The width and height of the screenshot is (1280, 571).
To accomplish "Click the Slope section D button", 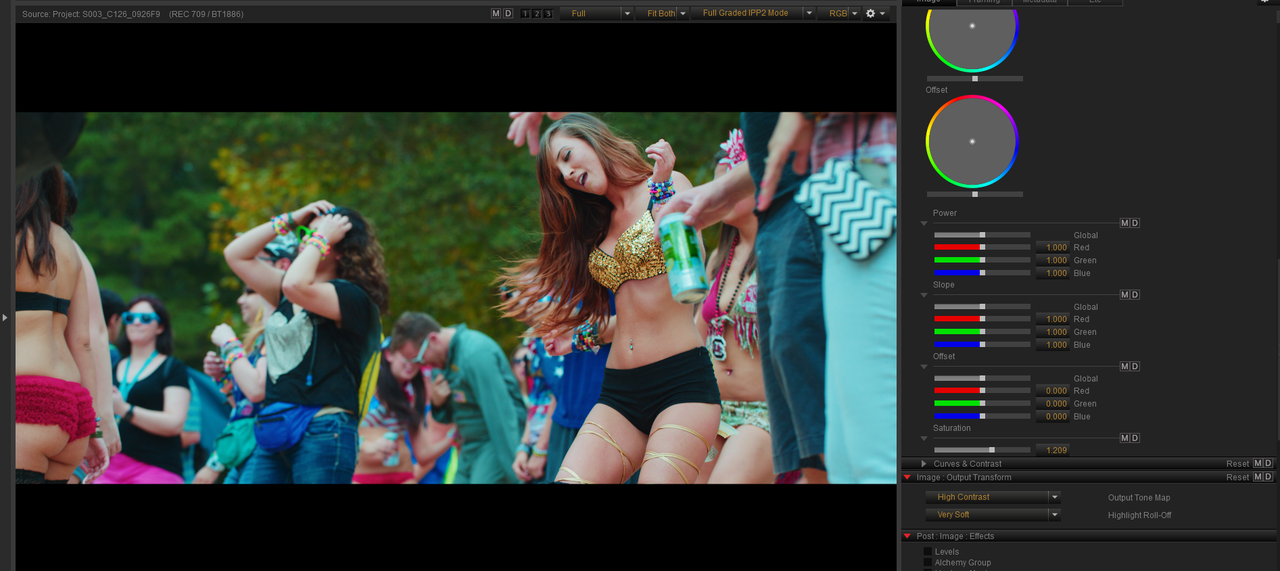I will (x=1135, y=295).
